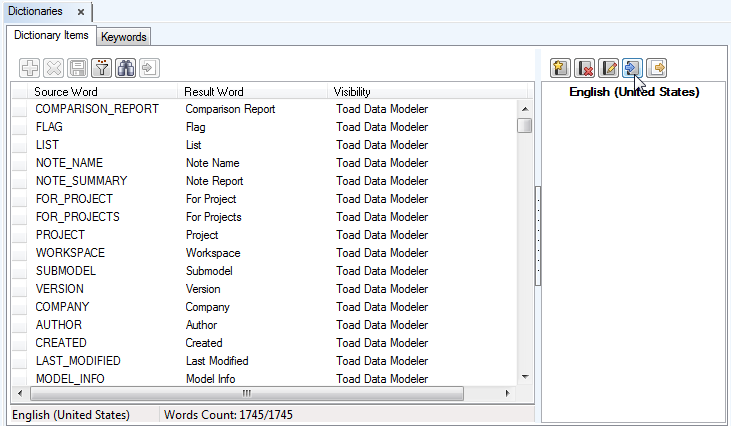731x426 pixels.
Task: Click the add item plus icon
Action: coord(31,68)
